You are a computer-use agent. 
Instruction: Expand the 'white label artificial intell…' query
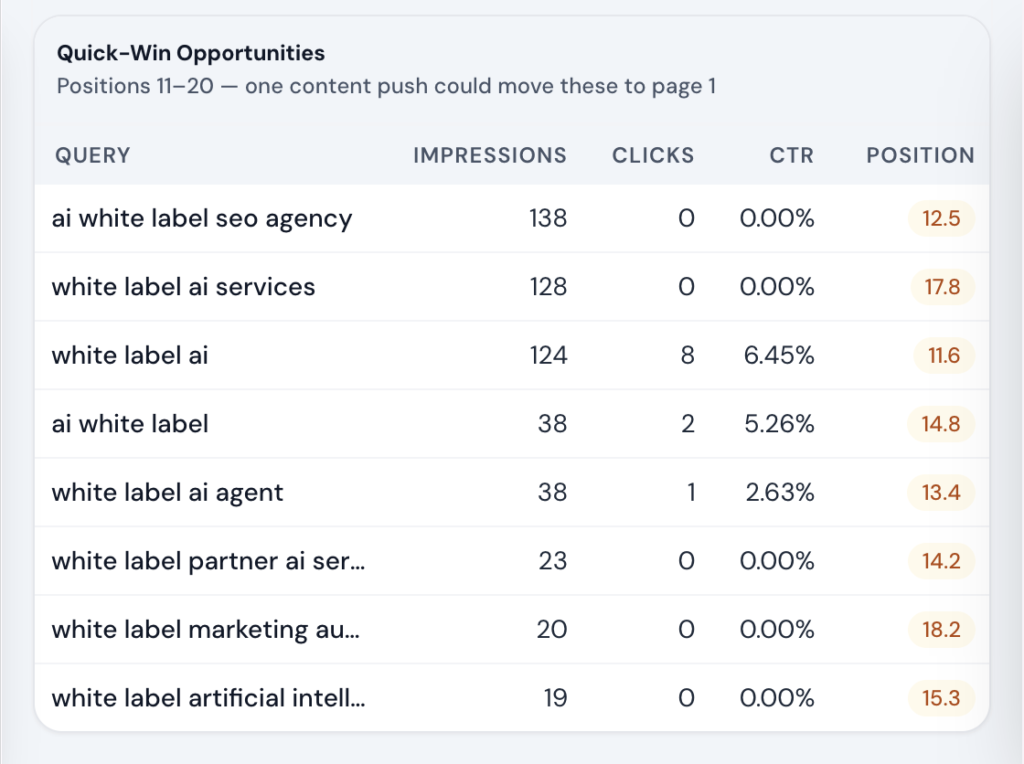coord(210,698)
